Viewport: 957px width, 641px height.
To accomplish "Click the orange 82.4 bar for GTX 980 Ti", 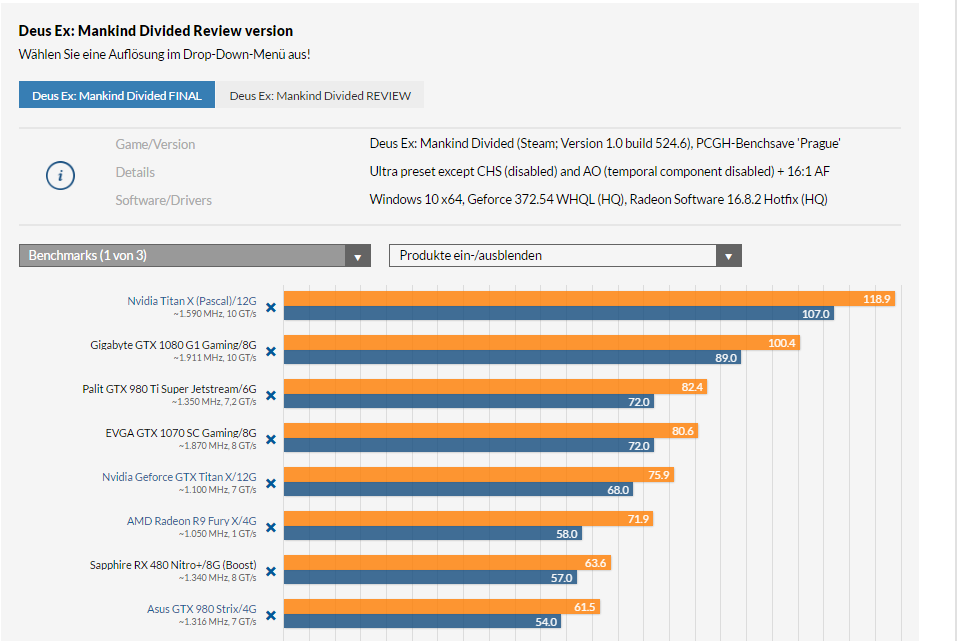I will point(495,386).
